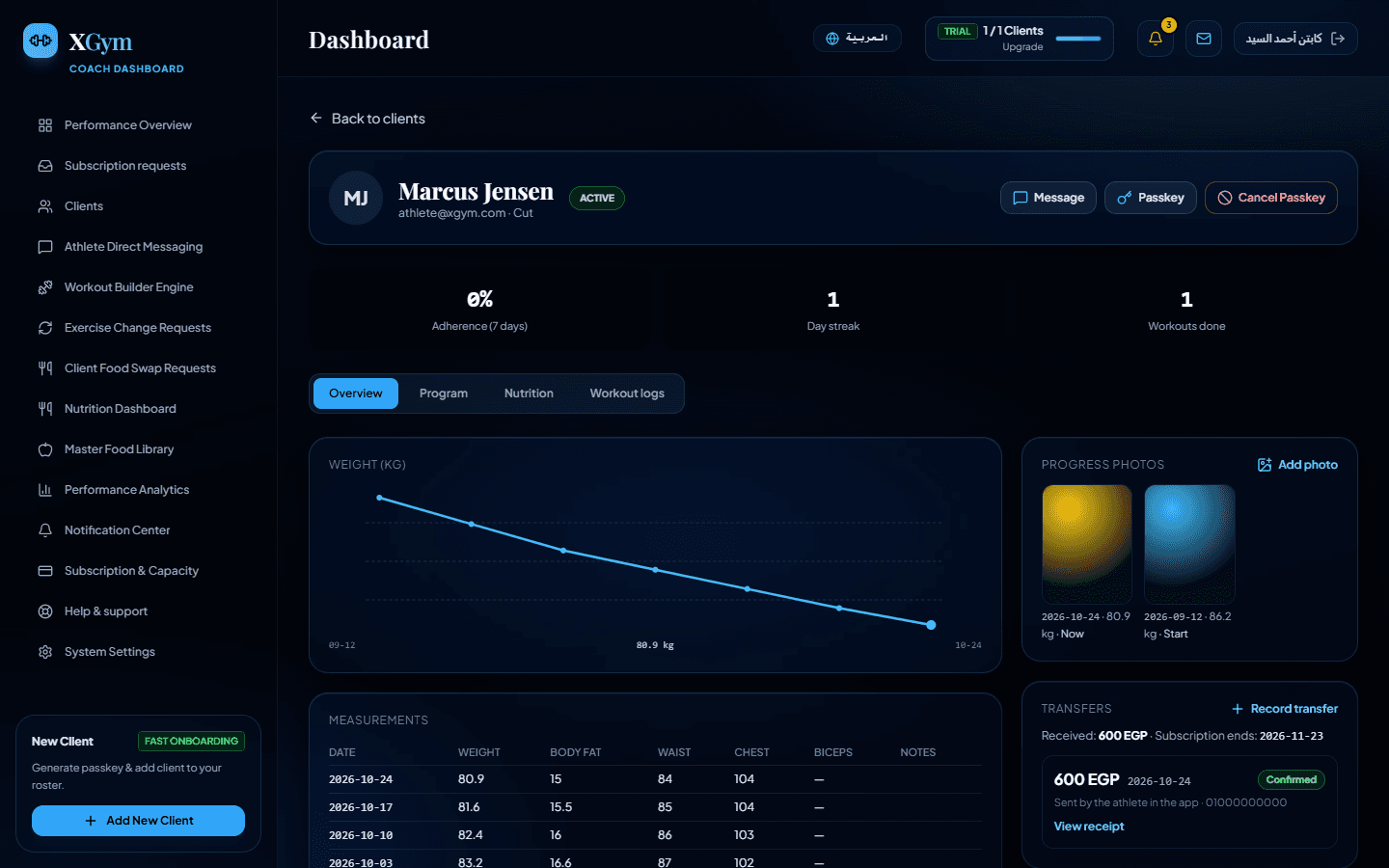This screenshot has width=1389, height=868.
Task: Open the mail inbox icon
Action: click(x=1204, y=39)
